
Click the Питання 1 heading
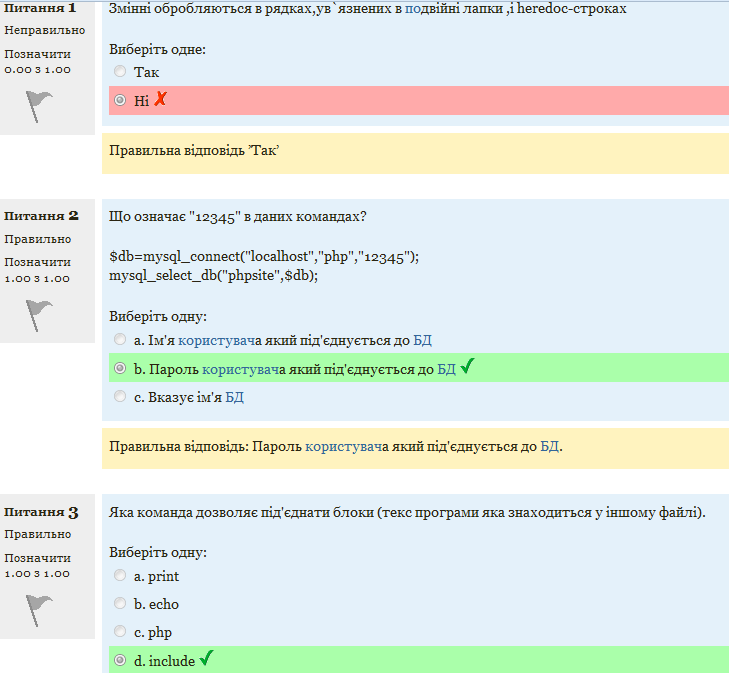point(40,7)
